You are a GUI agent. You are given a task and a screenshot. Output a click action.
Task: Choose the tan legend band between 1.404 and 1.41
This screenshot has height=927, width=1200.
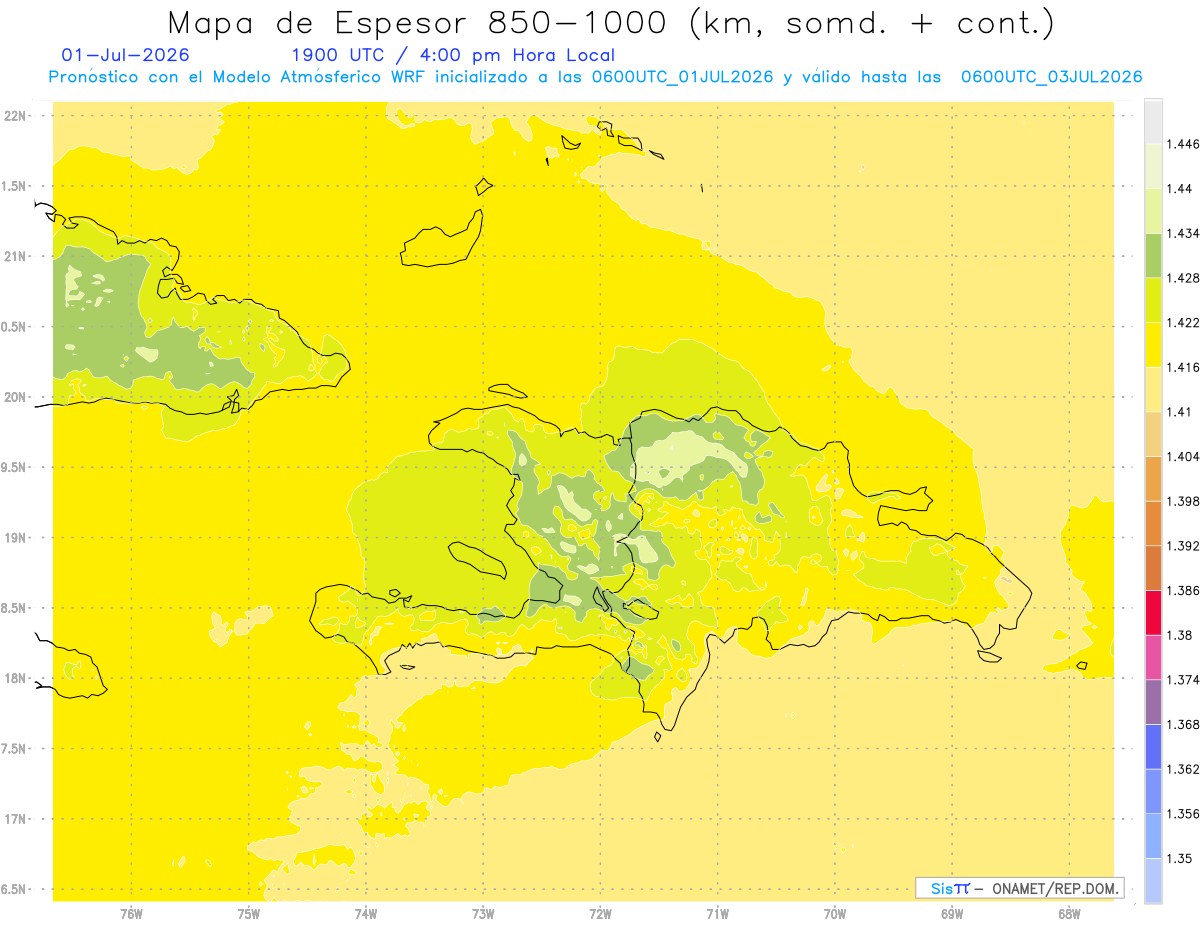(1153, 433)
